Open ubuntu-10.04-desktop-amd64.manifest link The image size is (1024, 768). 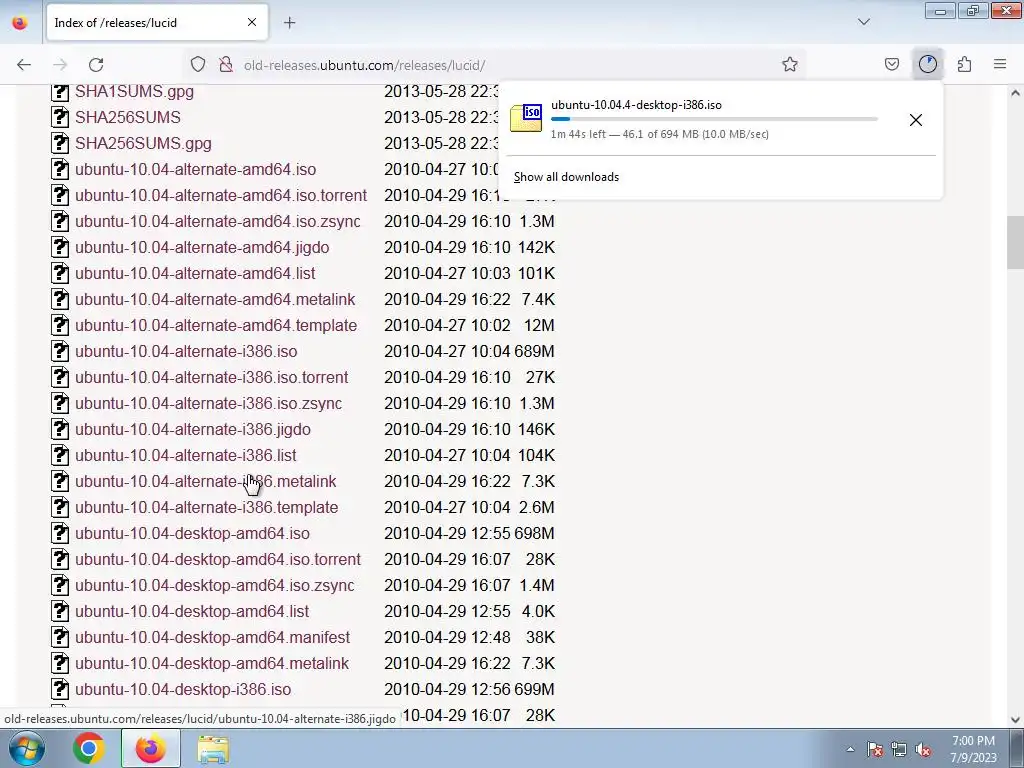click(212, 637)
